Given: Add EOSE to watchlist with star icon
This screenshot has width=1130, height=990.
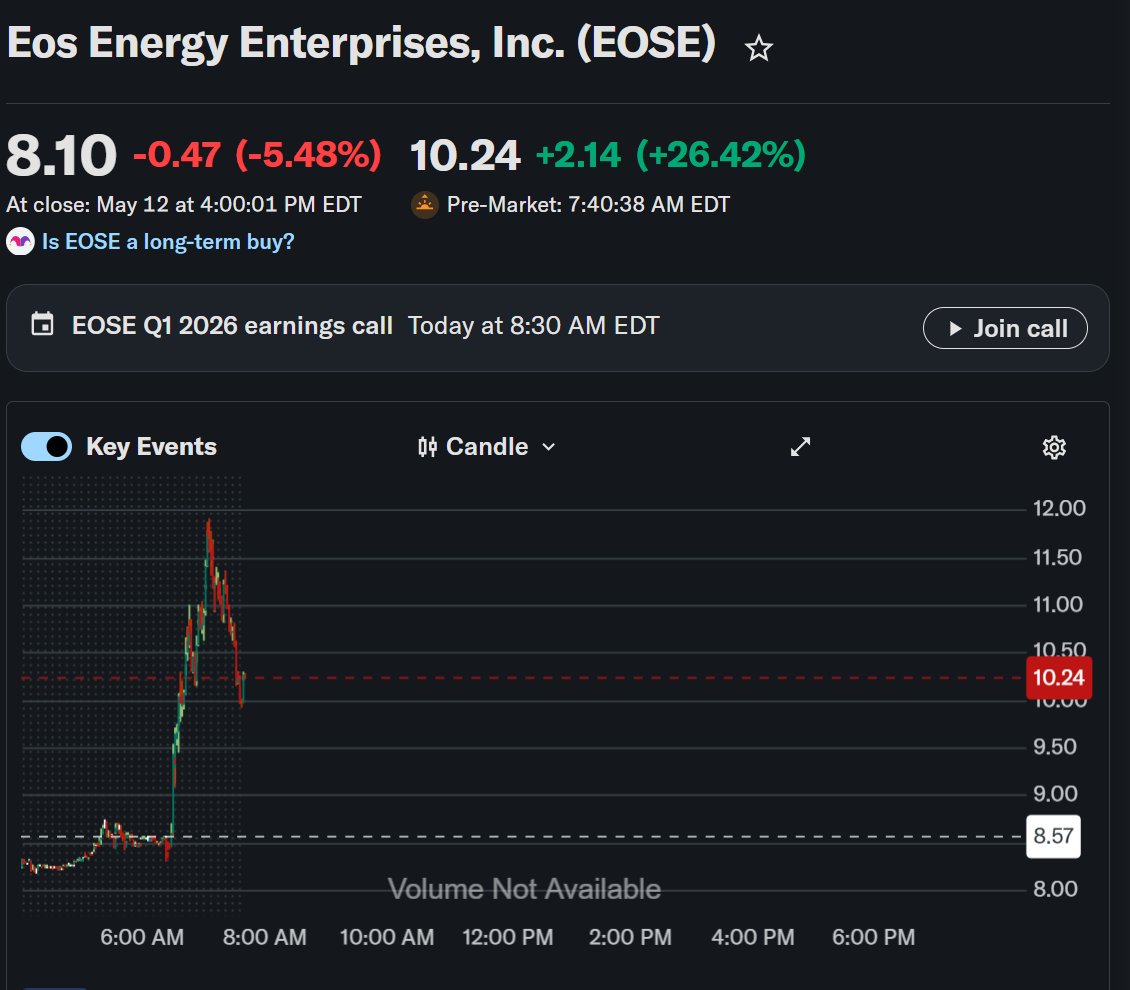Looking at the screenshot, I should (758, 49).
